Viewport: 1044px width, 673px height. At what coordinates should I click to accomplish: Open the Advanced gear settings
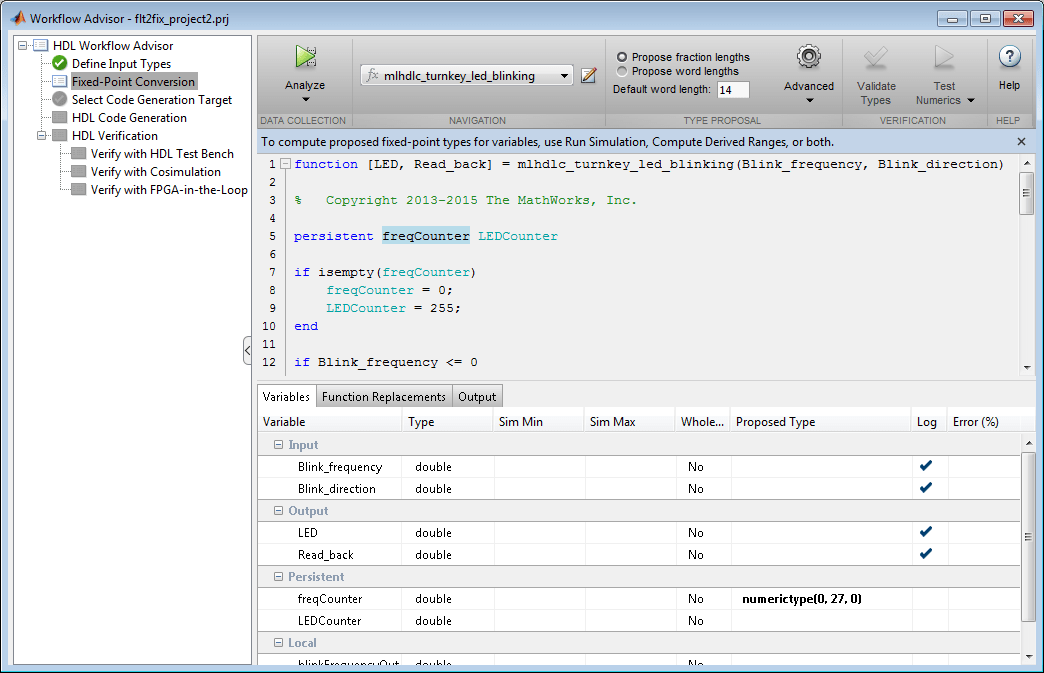tap(808, 57)
